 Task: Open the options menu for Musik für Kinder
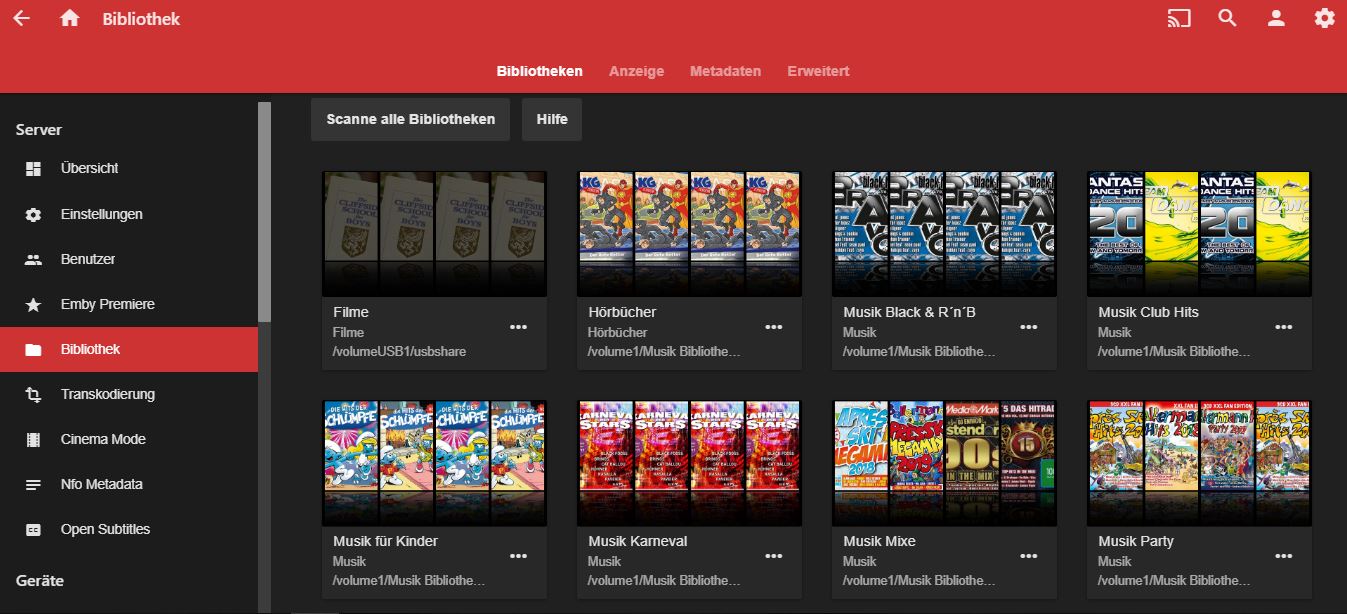(x=518, y=556)
